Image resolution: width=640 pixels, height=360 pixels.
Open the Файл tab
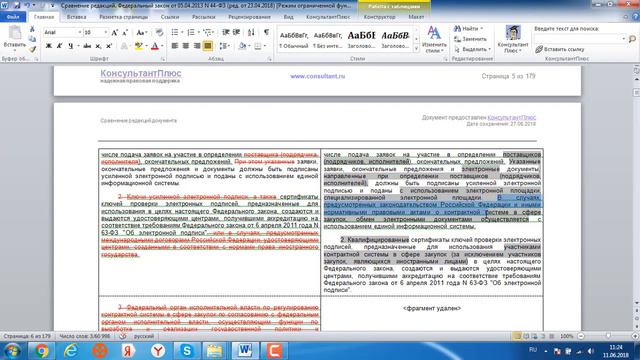[x=13, y=17]
